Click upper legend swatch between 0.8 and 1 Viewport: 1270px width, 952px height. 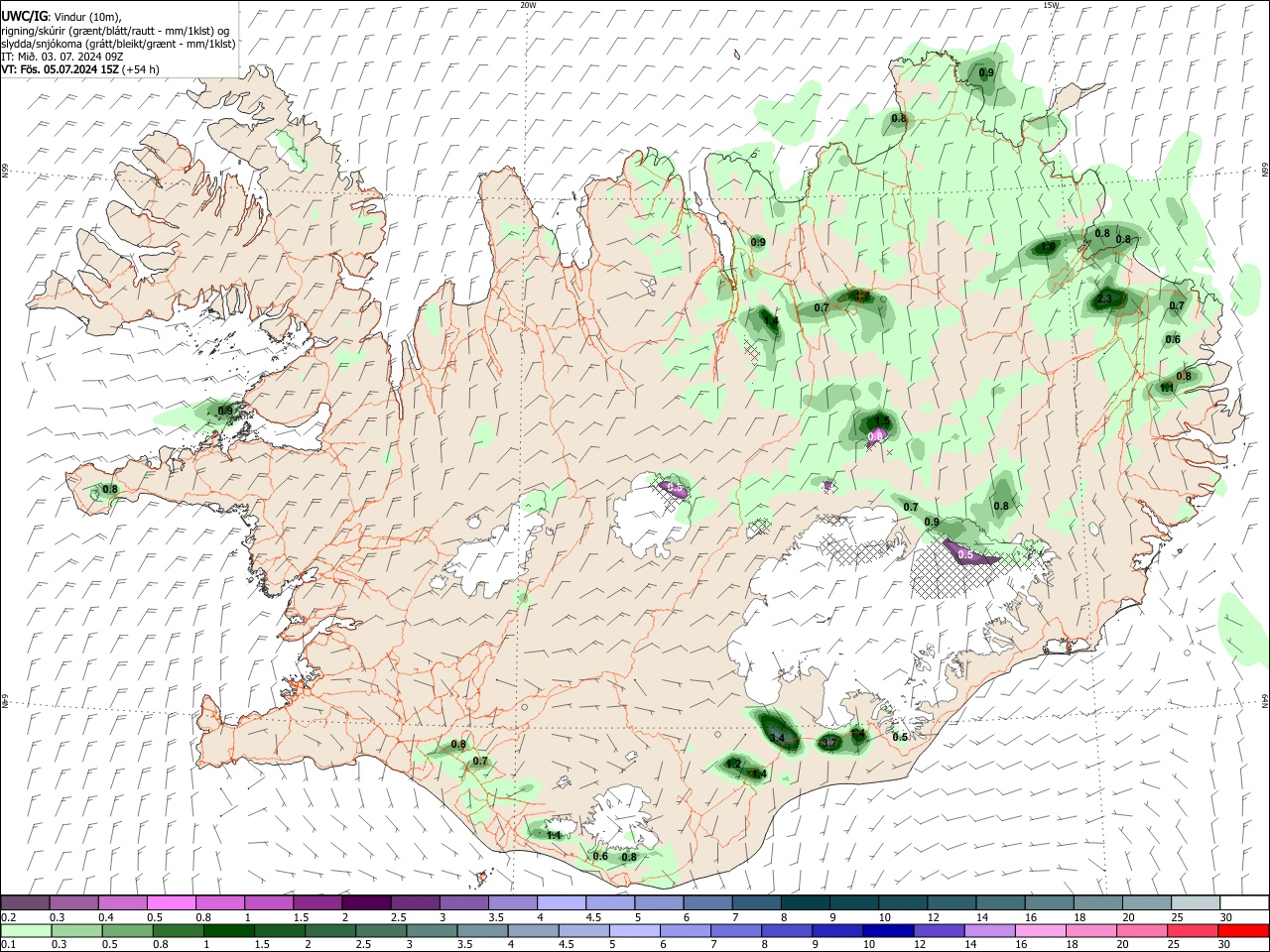219,902
